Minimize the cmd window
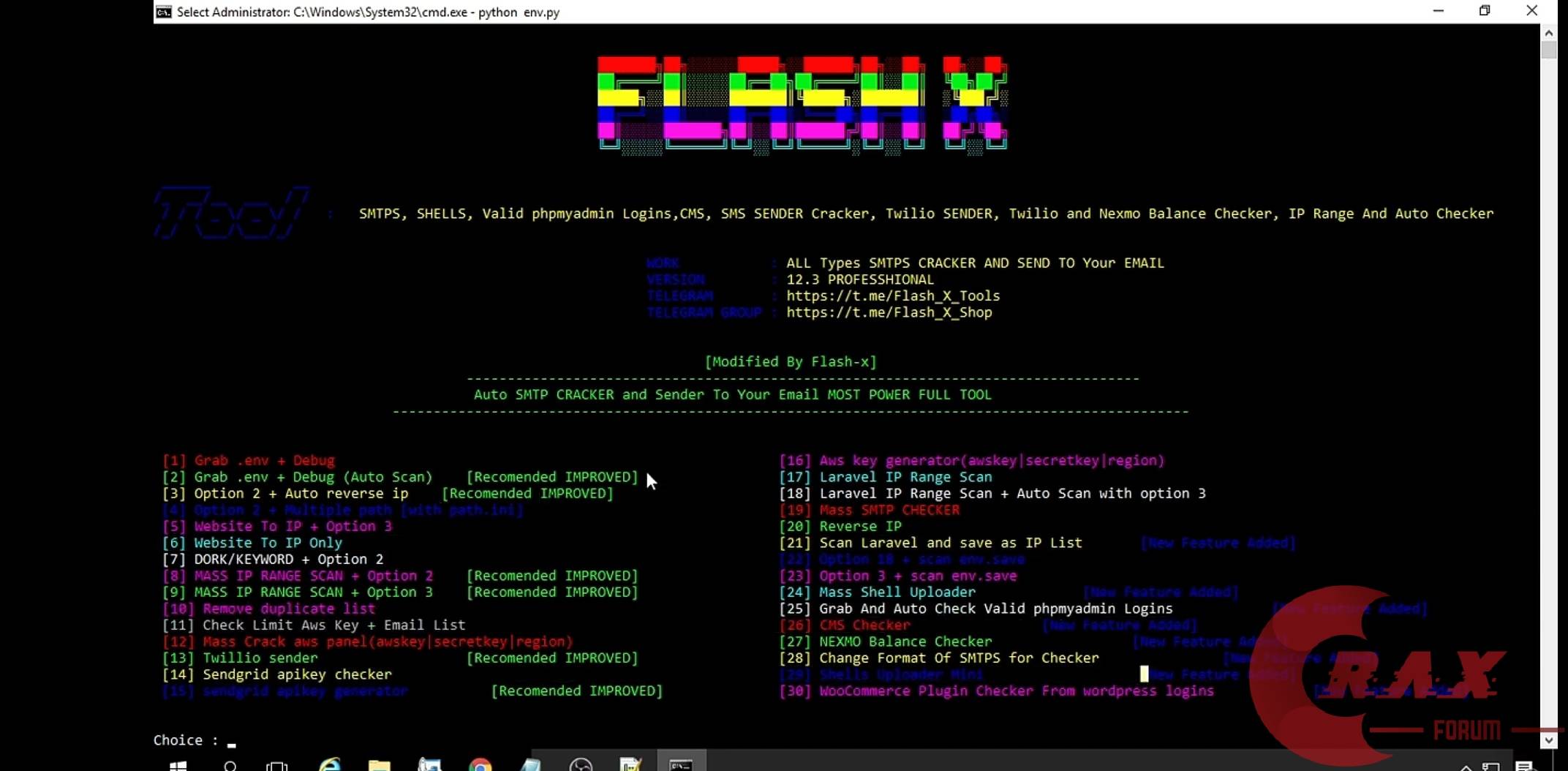 (1438, 11)
